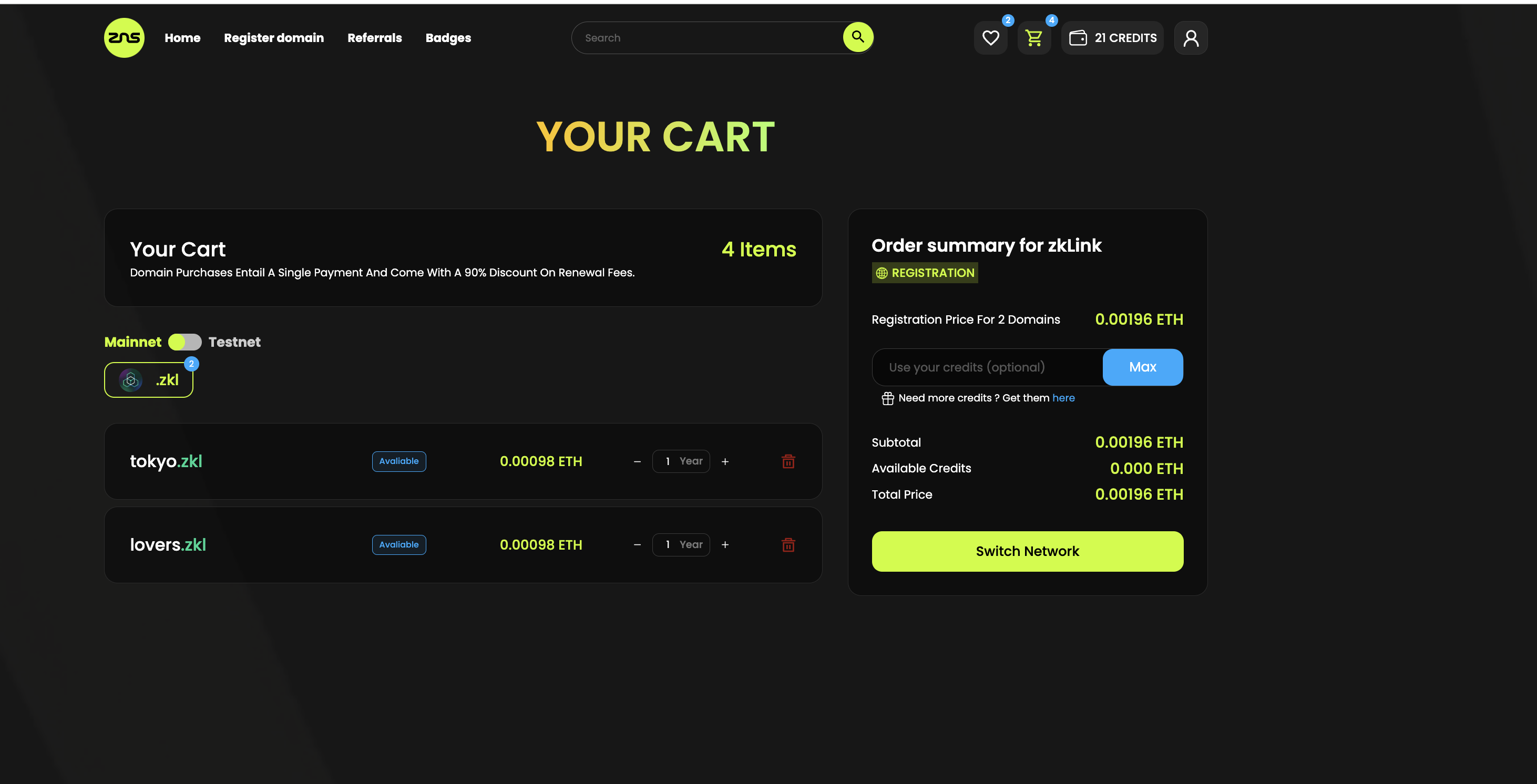Open the shopping cart icon
This screenshot has height=784, width=1537.
pos(1033,38)
